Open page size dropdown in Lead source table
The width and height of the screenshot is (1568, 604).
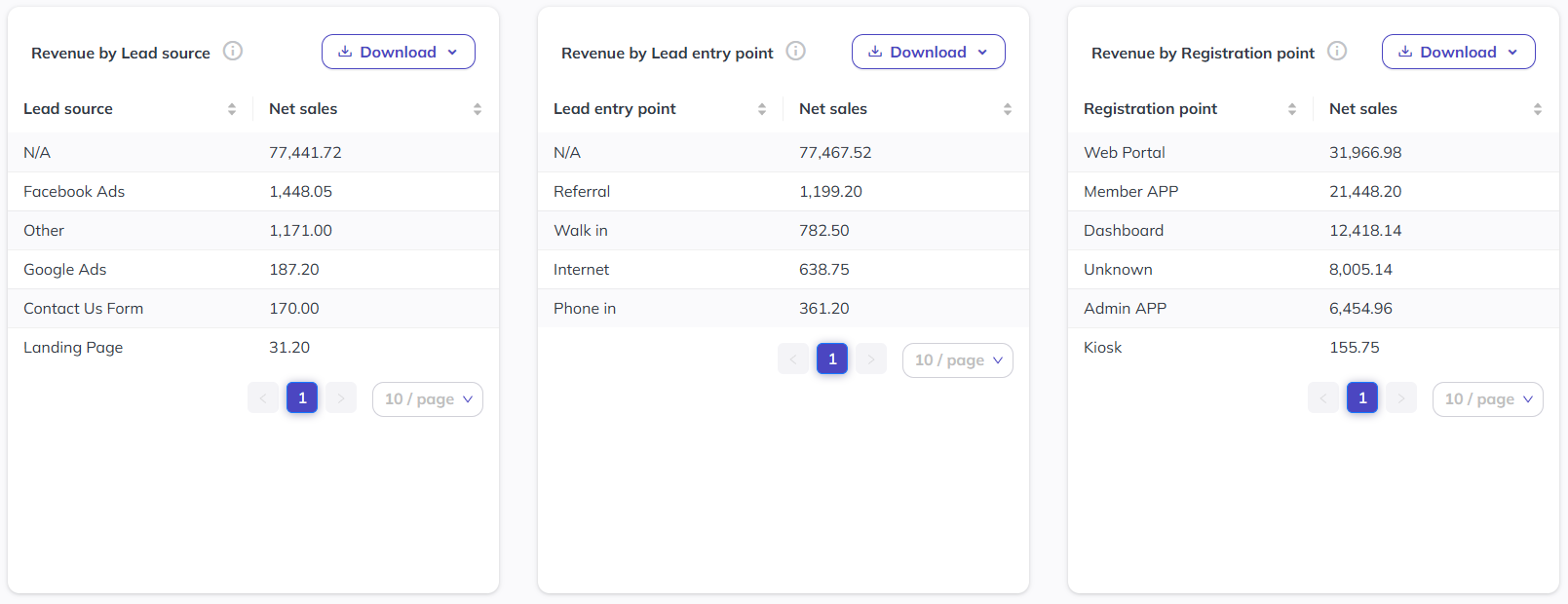click(x=428, y=399)
